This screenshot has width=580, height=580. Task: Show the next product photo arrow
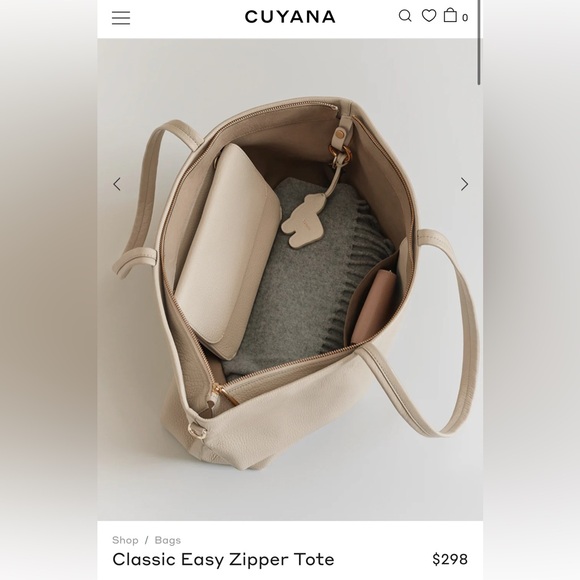pyautogui.click(x=464, y=184)
